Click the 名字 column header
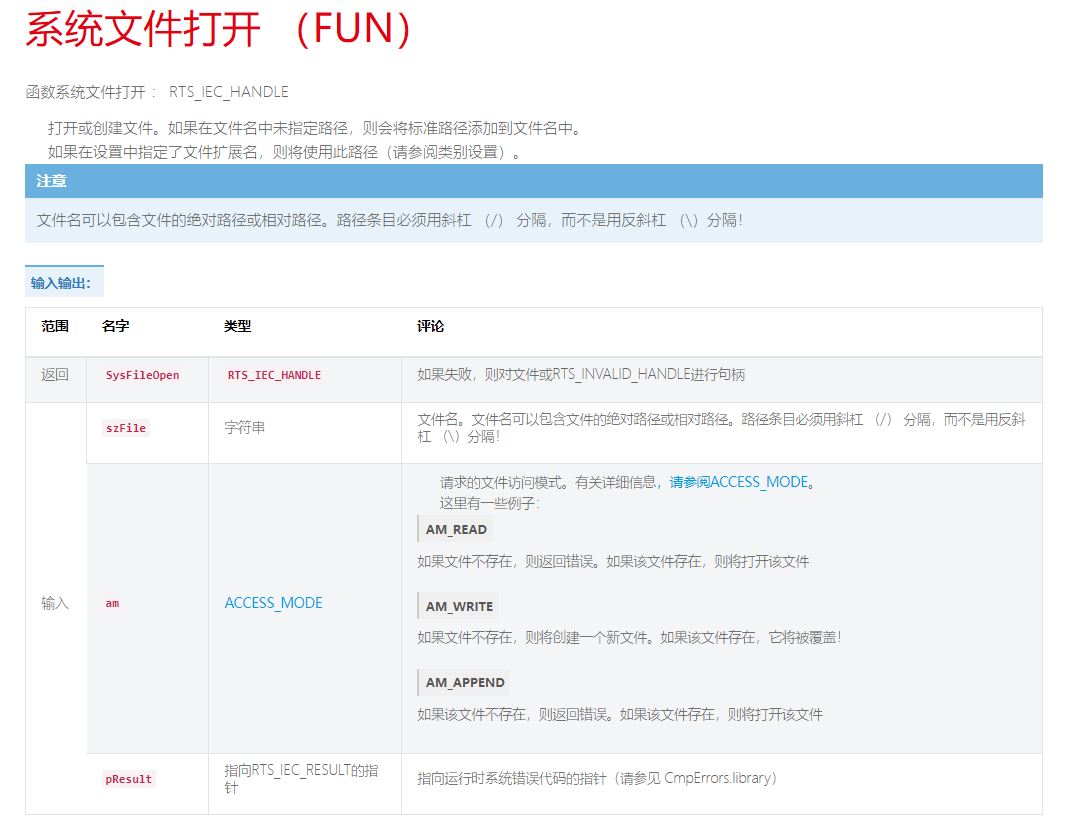The width and height of the screenshot is (1072, 829). pos(116,327)
